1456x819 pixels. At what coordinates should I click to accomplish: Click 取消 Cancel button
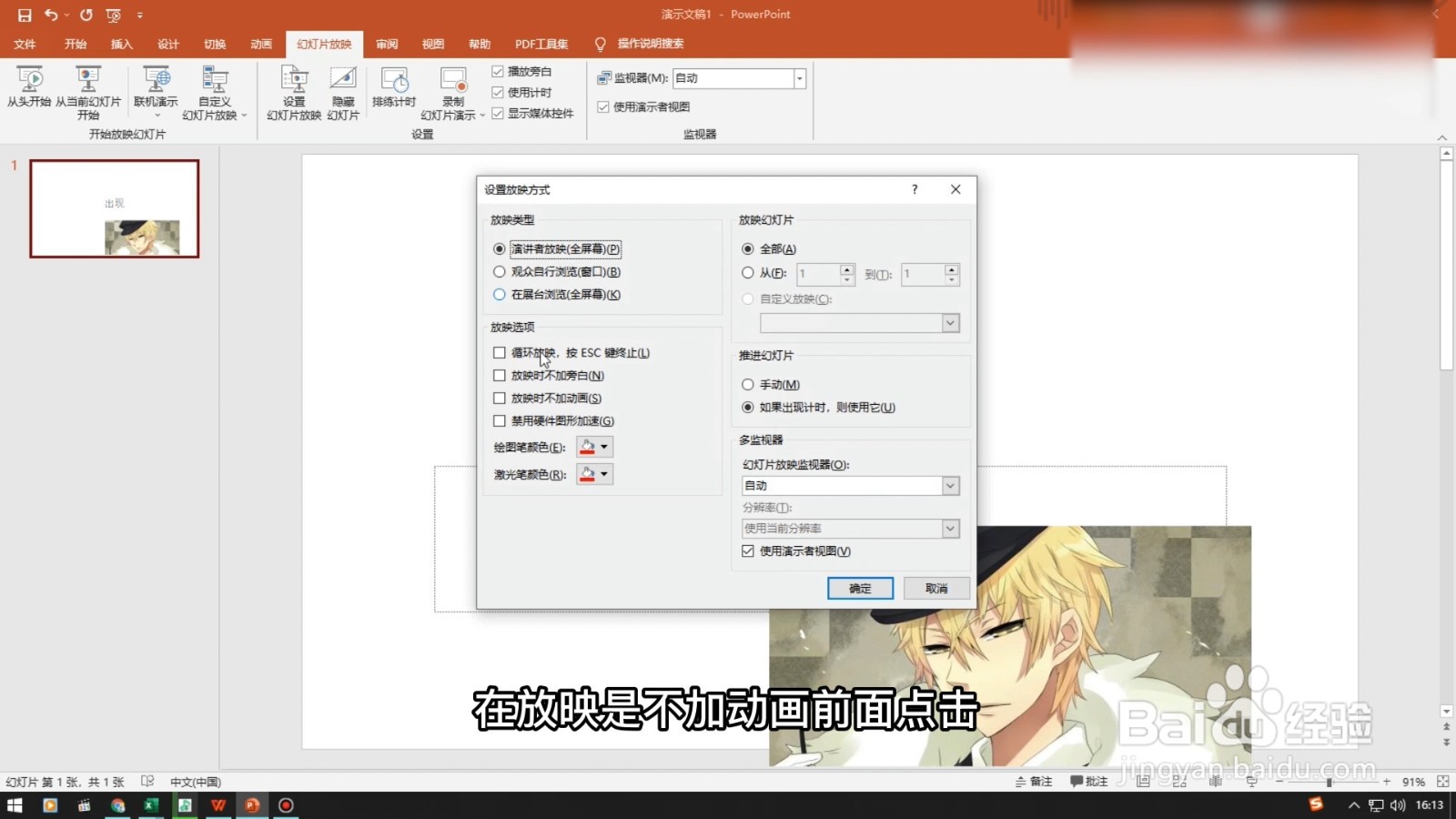point(936,589)
